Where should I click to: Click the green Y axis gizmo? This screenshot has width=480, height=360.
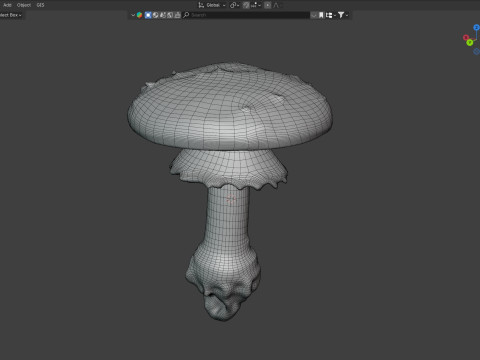(x=470, y=42)
